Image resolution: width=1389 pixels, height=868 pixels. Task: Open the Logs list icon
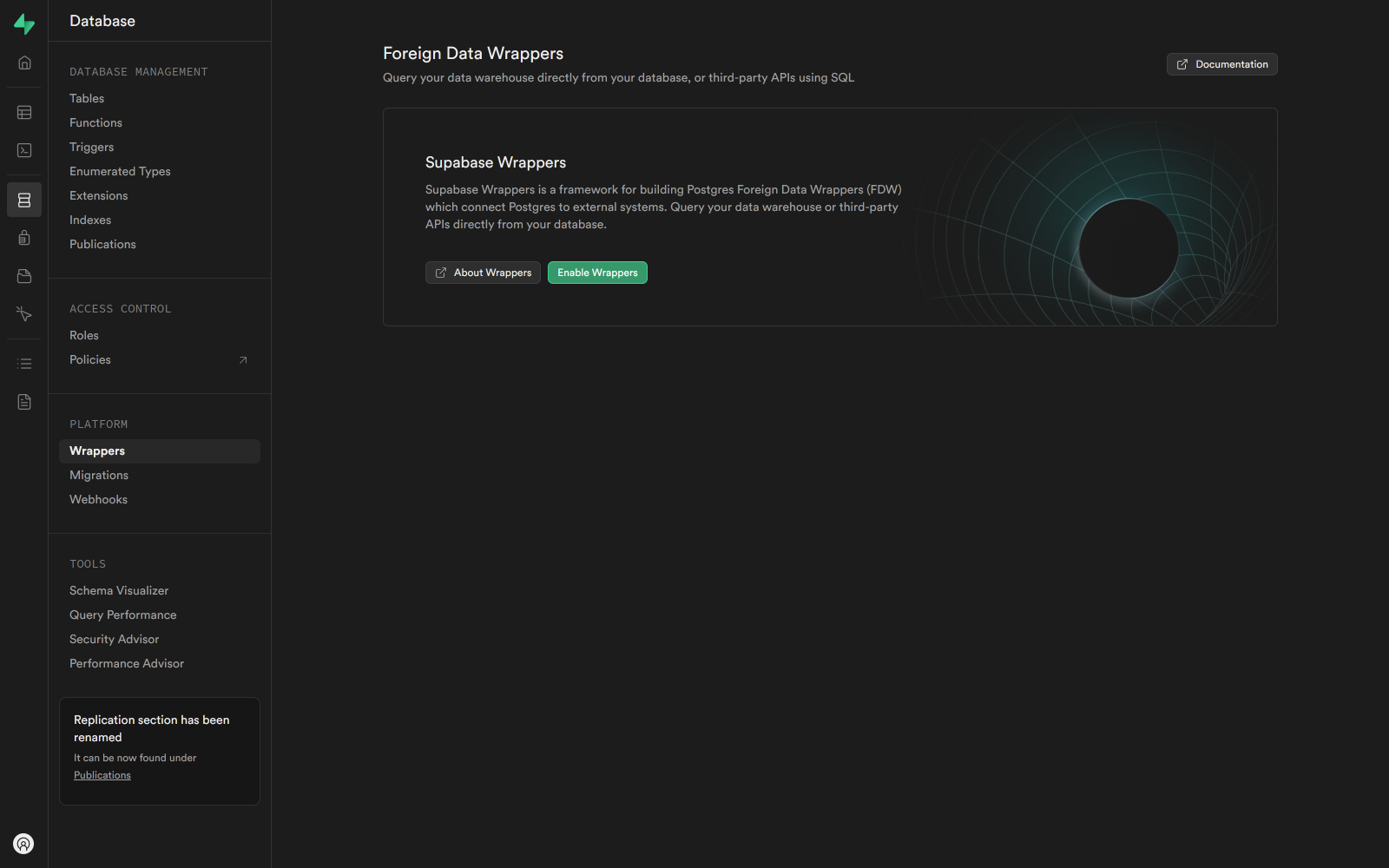click(x=24, y=364)
